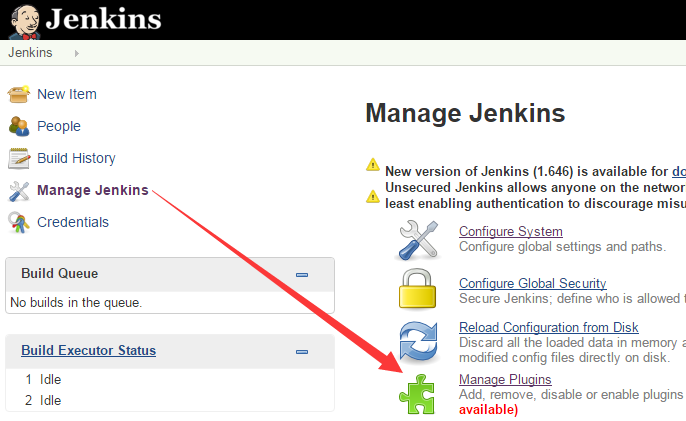Viewport: 686px width, 421px height.
Task: Open the People link
Action: coord(59,126)
